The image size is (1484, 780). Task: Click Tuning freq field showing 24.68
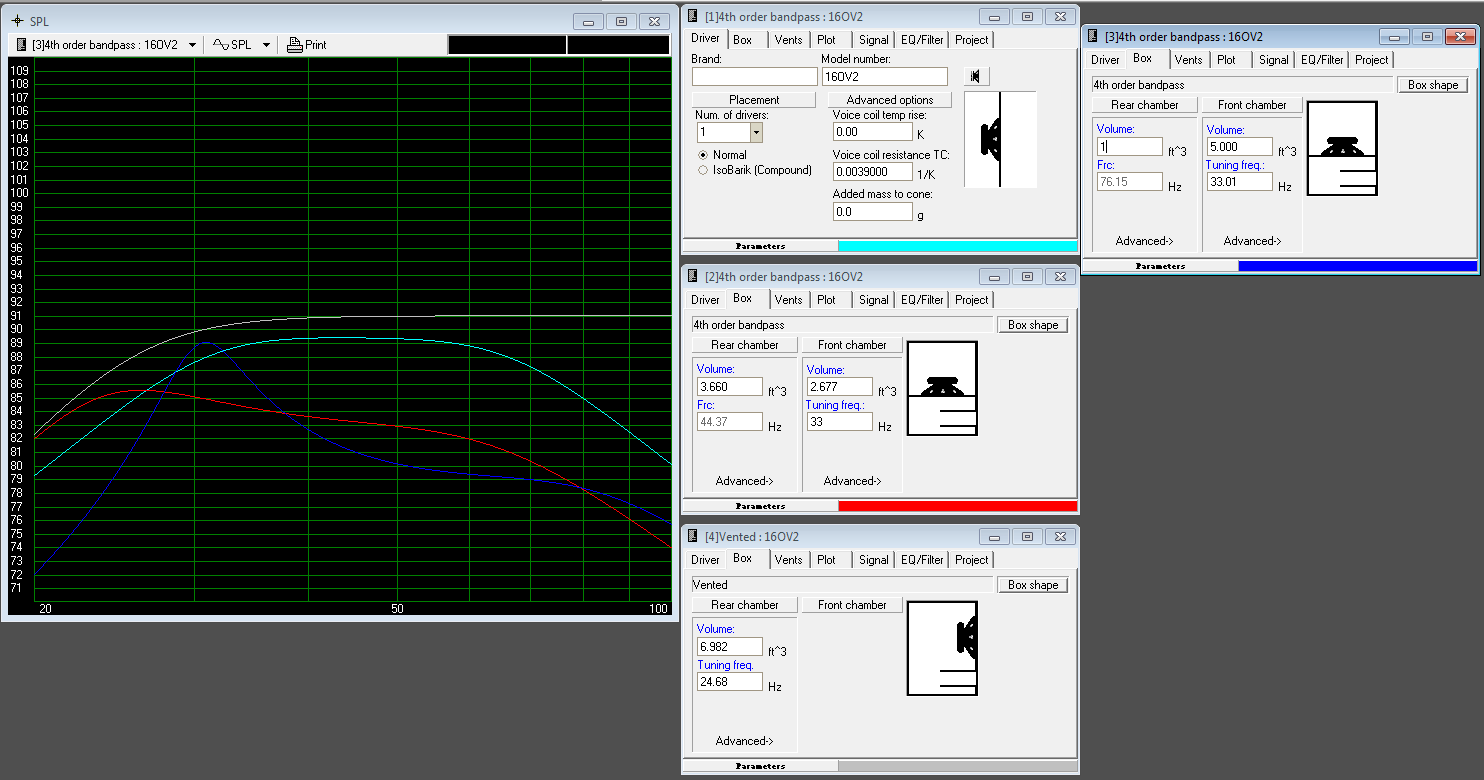click(x=729, y=682)
